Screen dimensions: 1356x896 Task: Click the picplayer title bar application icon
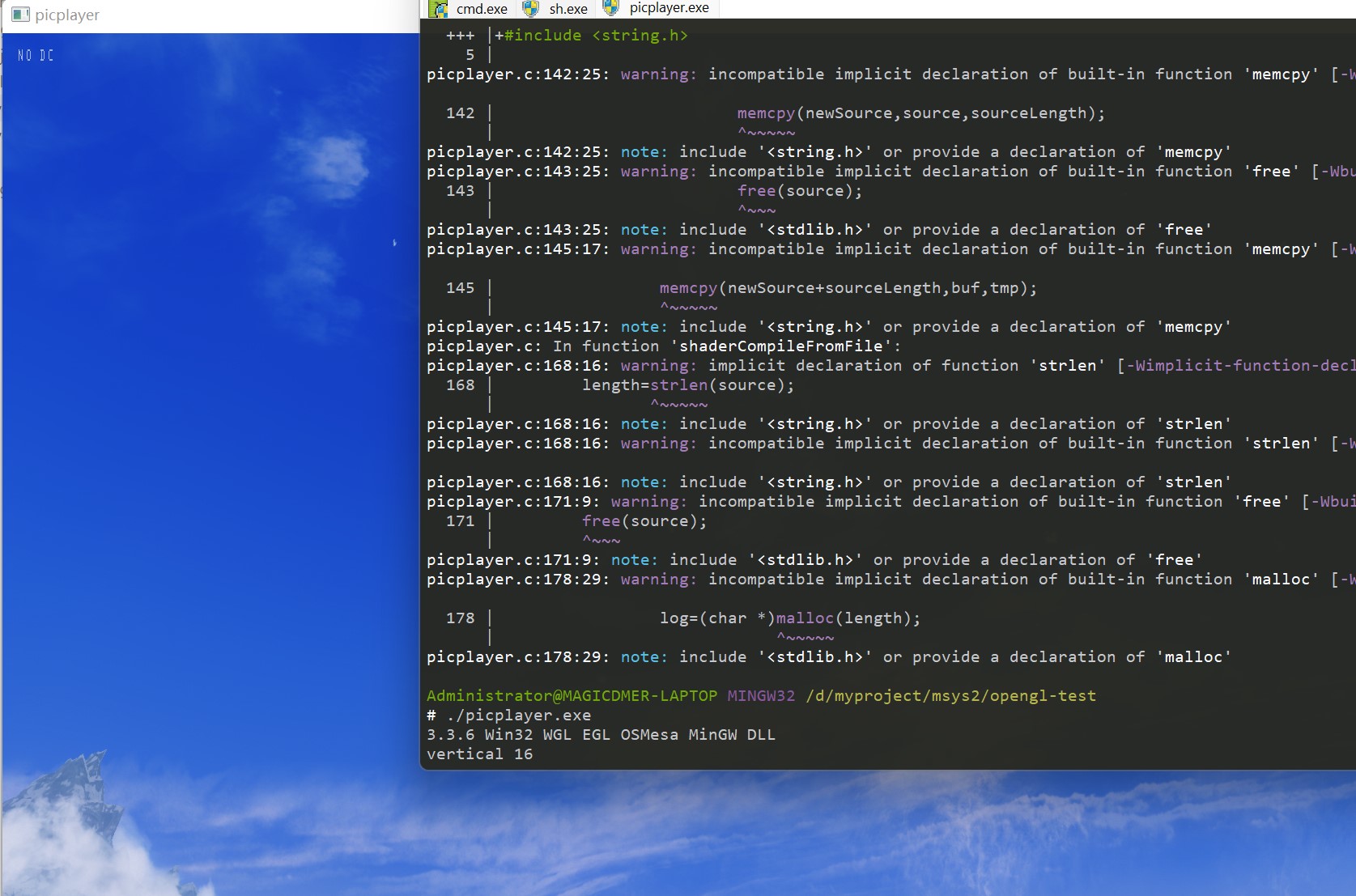coord(20,15)
